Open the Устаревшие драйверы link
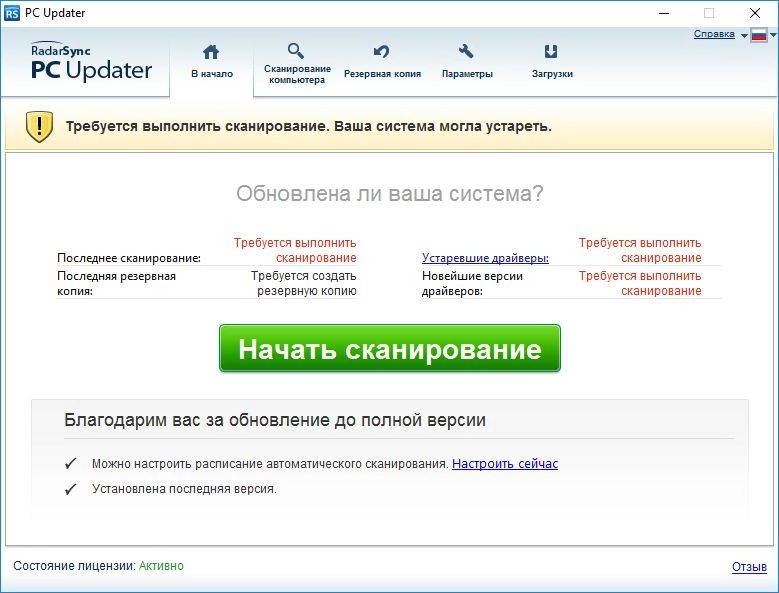 point(485,258)
